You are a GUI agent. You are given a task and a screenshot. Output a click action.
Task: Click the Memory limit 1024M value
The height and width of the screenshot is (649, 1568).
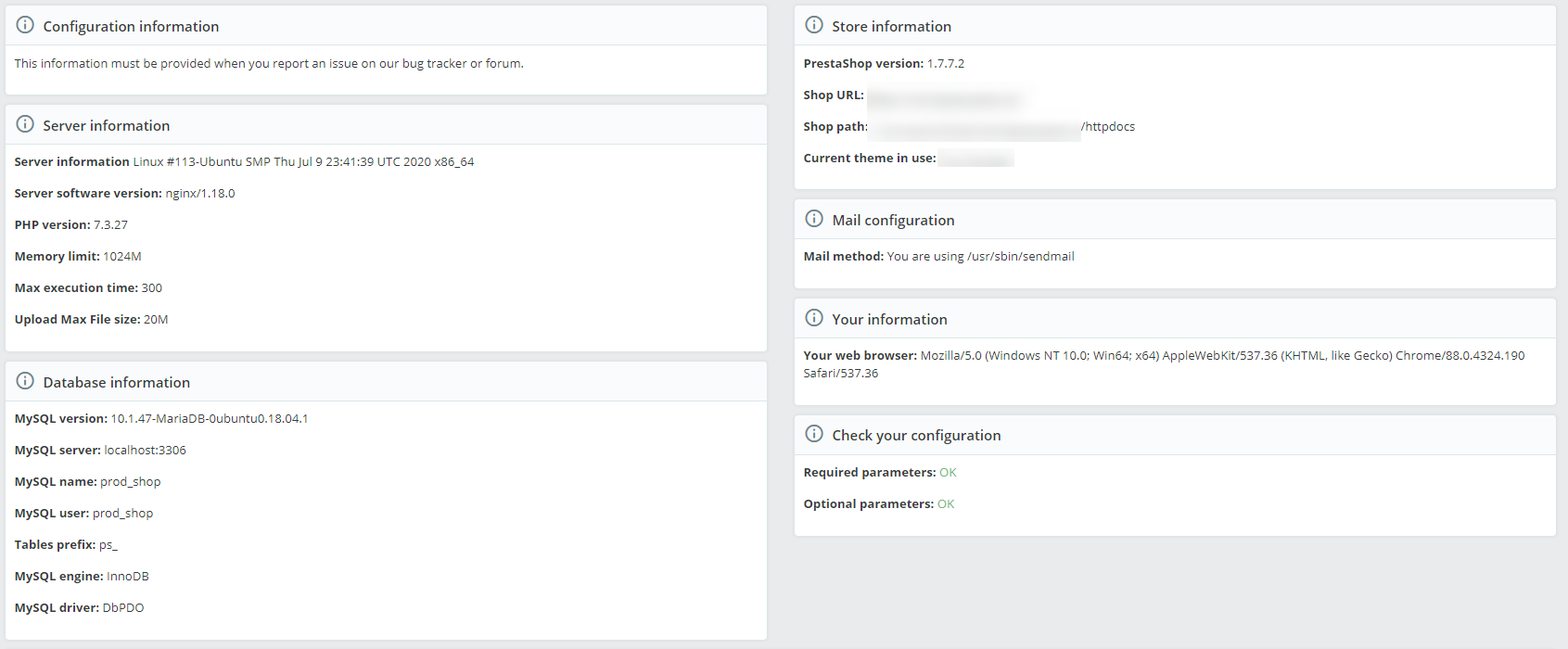tap(122, 257)
